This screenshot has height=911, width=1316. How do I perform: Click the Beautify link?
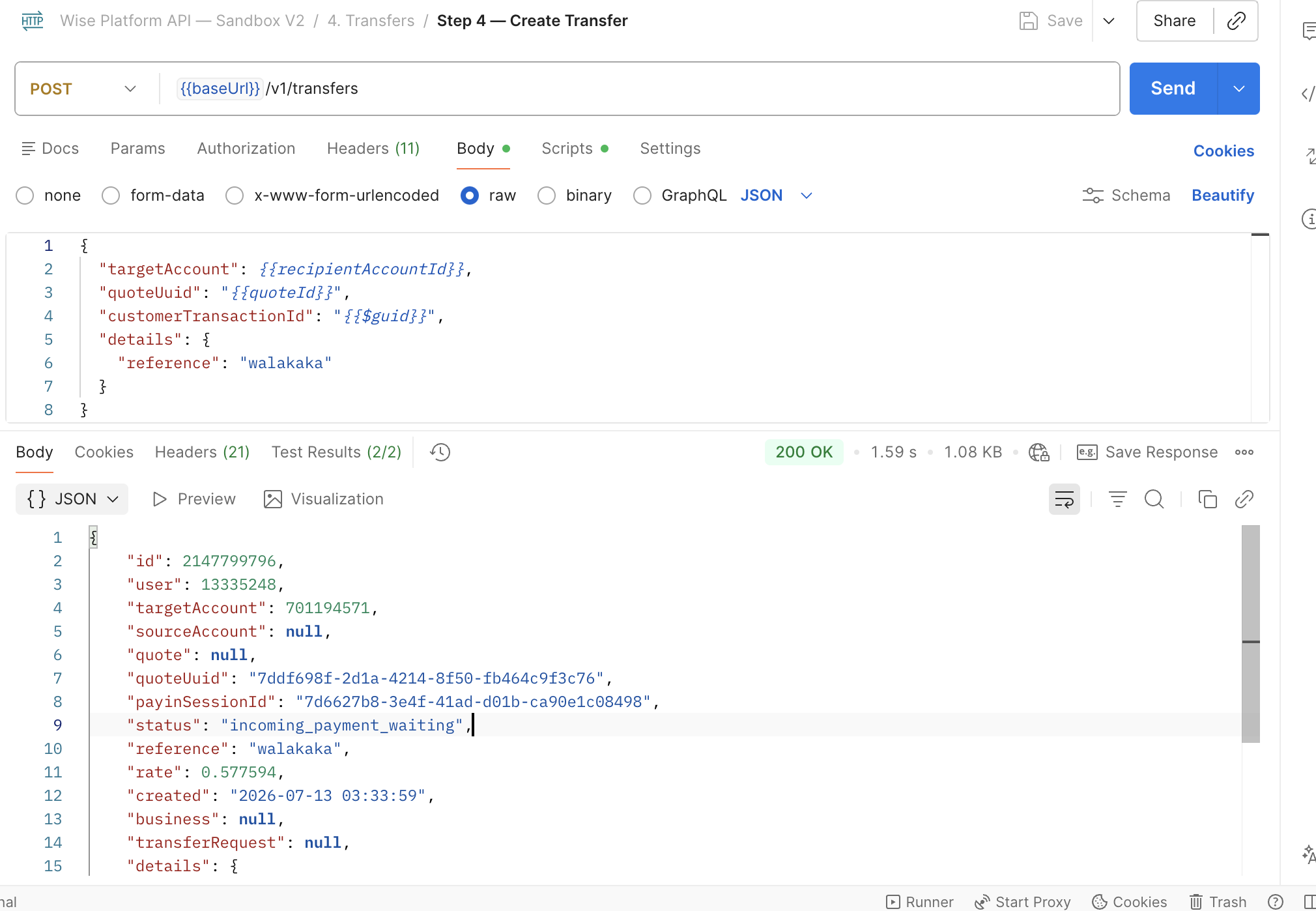pyautogui.click(x=1223, y=195)
